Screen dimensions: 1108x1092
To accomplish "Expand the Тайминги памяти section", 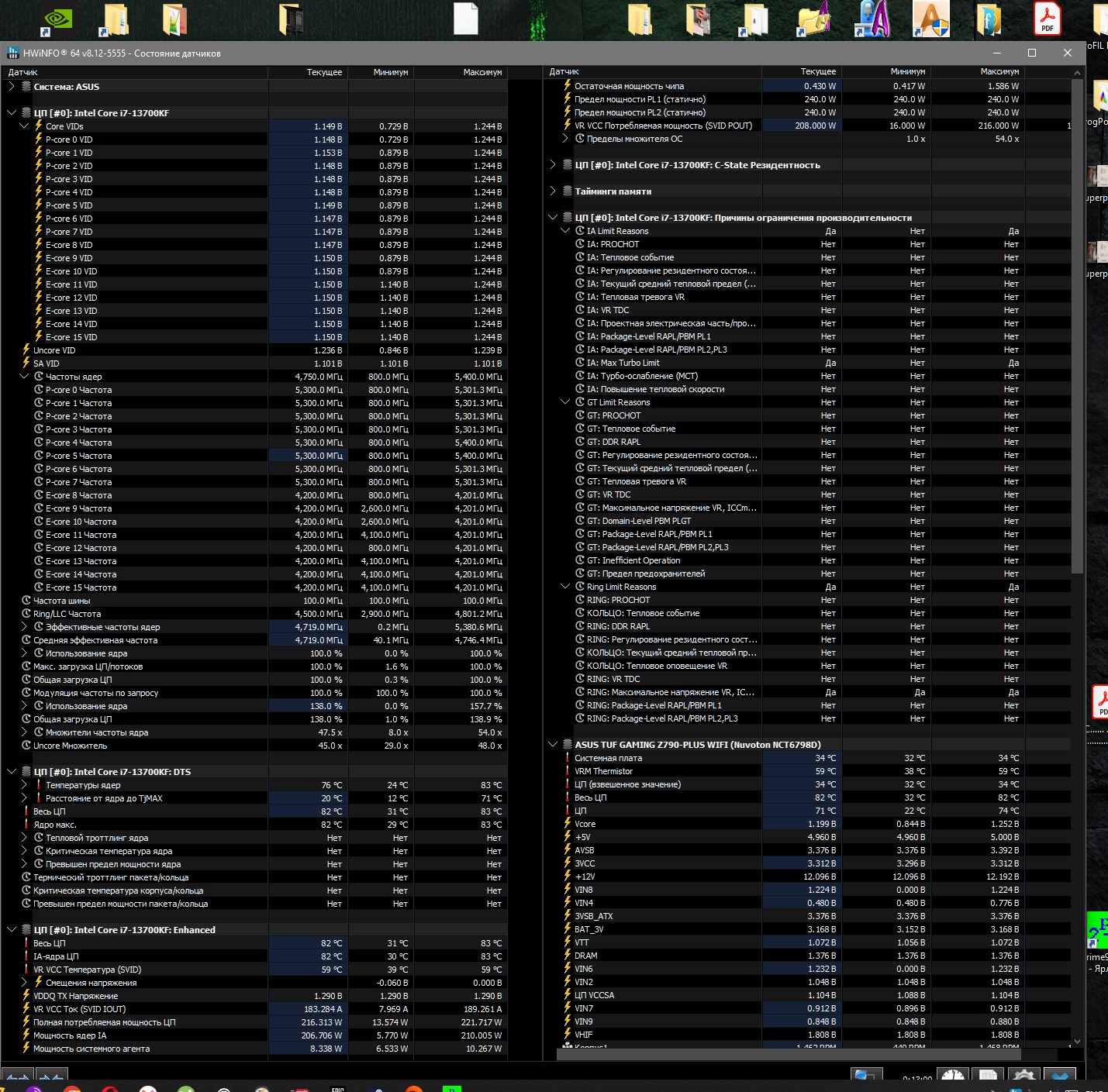I will 553,191.
